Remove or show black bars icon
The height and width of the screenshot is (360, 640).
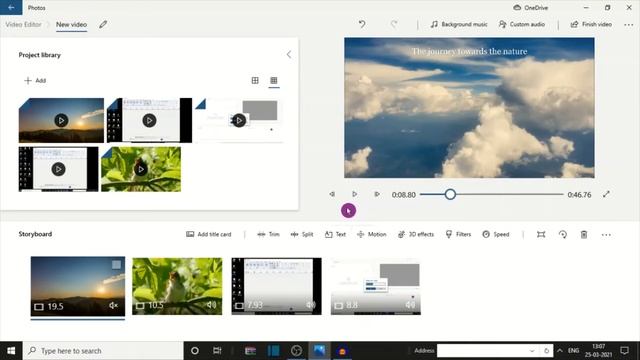[541, 234]
